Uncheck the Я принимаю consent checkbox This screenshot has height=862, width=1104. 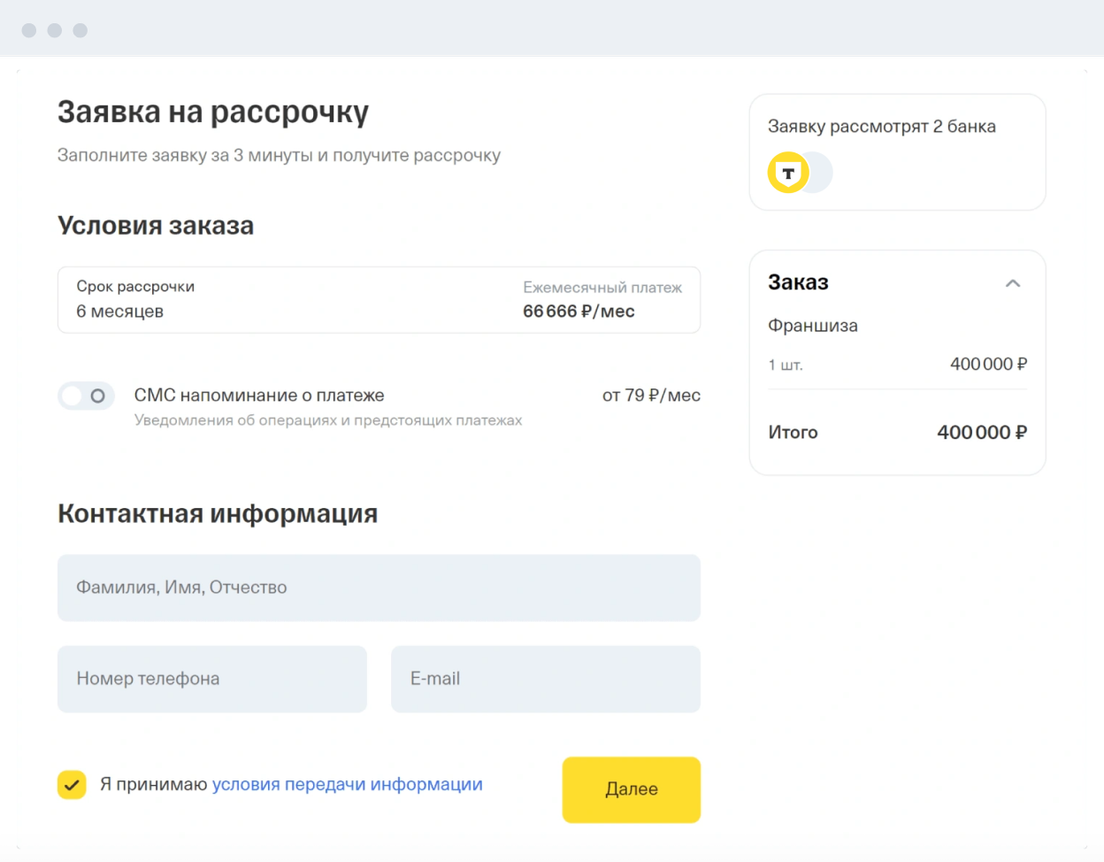coord(72,785)
